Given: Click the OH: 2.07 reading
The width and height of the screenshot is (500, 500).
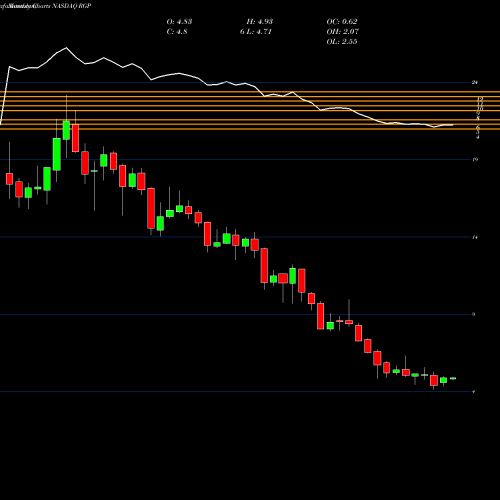Looking at the screenshot, I should pyautogui.click(x=343, y=32).
